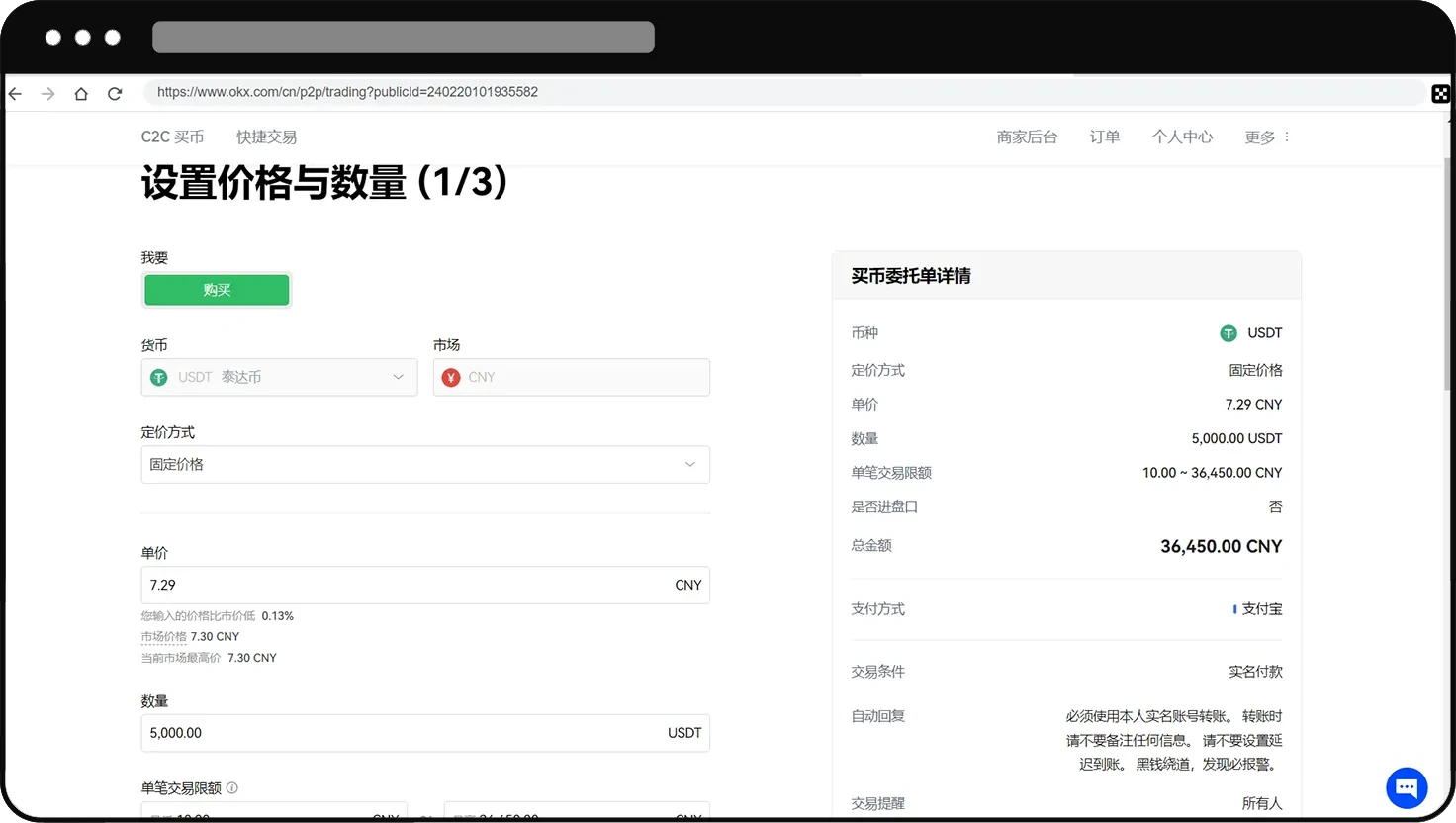Image resolution: width=1456 pixels, height=823 pixels.
Task: Click the 买币委托单详情 heading
Action: click(911, 276)
